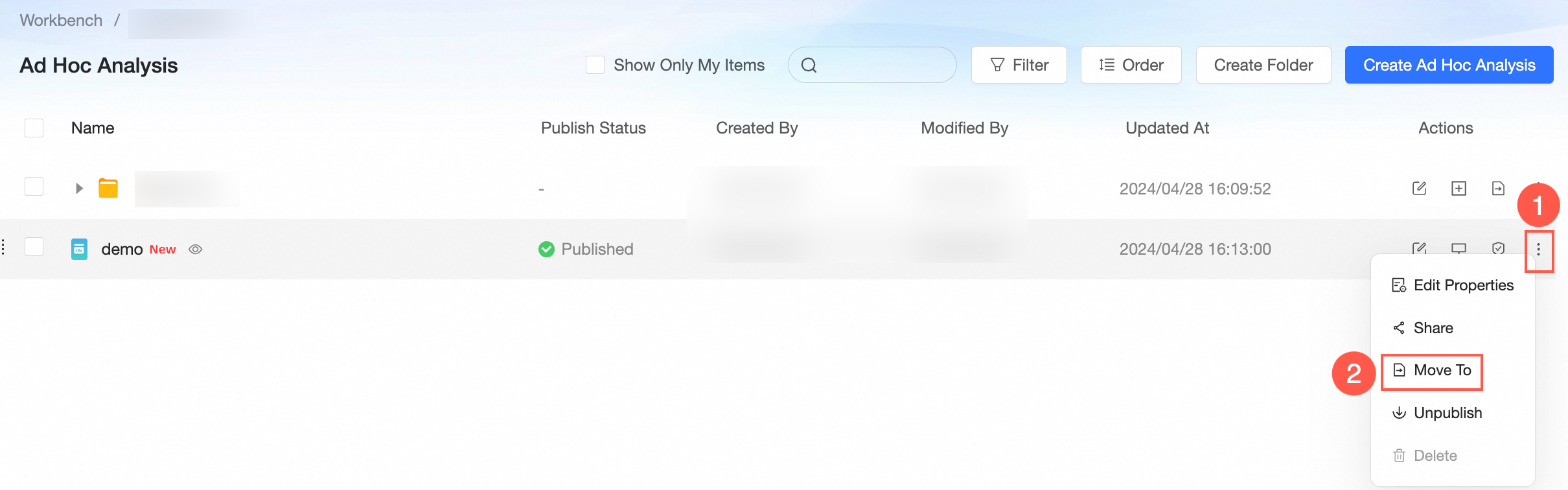Click the Publish Status column header
The width and height of the screenshot is (1568, 490).
point(594,128)
